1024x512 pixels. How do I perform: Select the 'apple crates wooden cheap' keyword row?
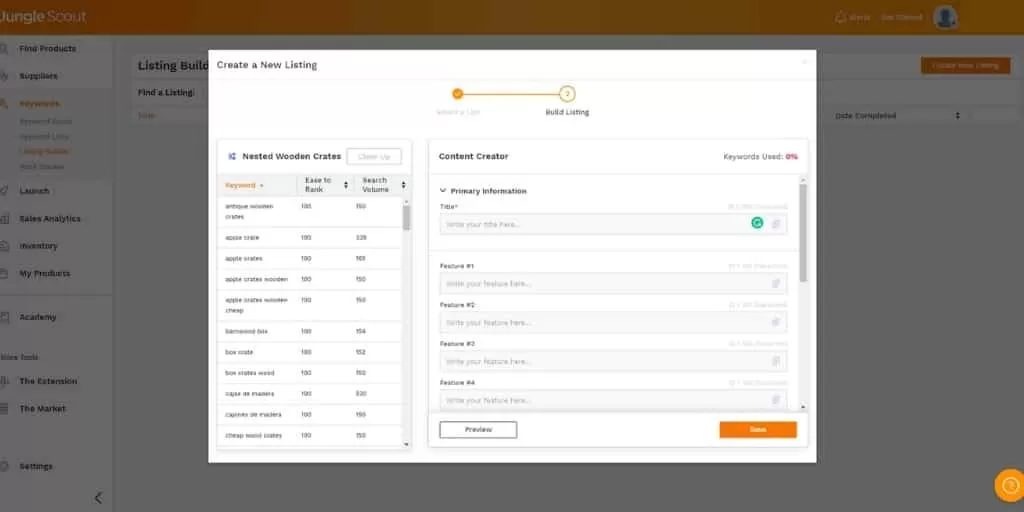310,306
